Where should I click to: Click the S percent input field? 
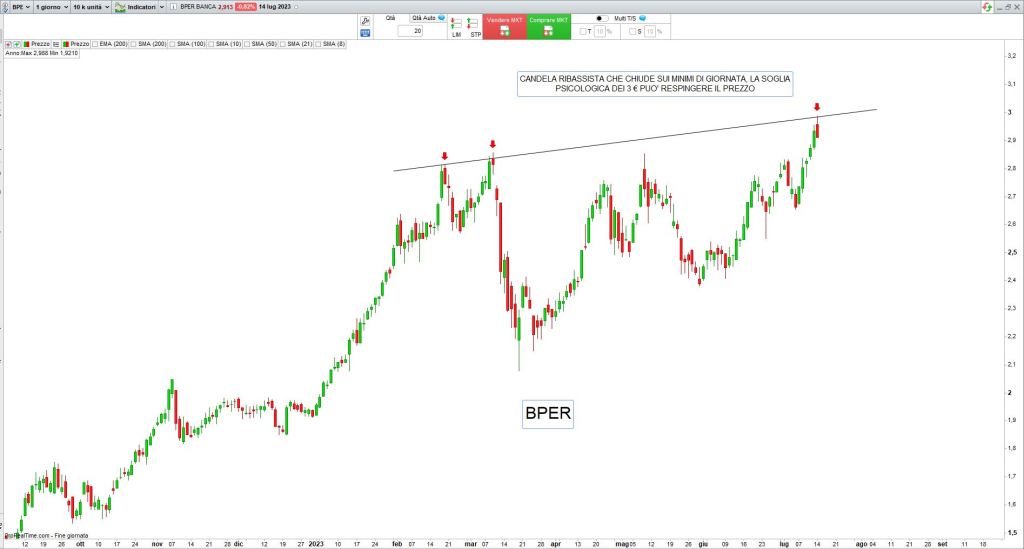point(650,31)
